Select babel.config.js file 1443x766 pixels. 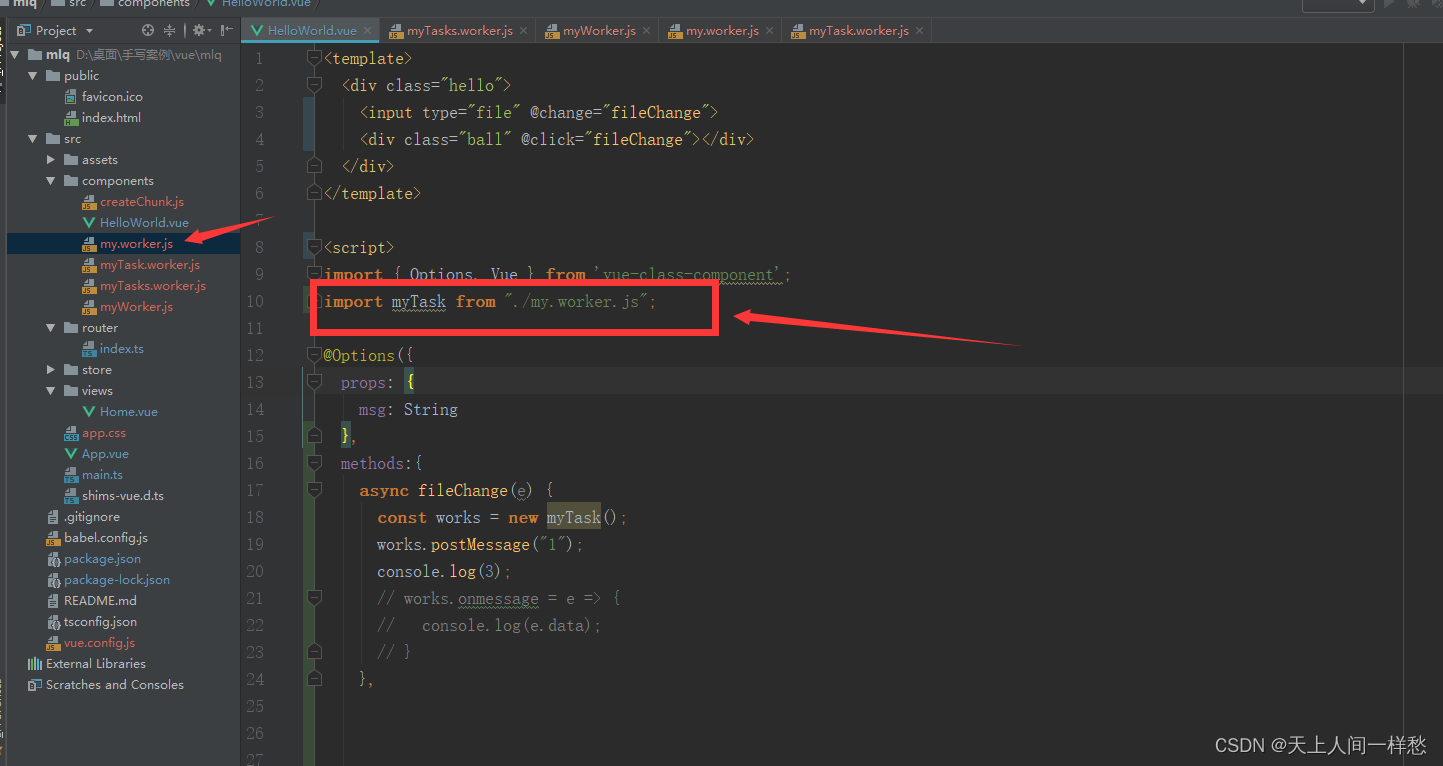pos(97,538)
